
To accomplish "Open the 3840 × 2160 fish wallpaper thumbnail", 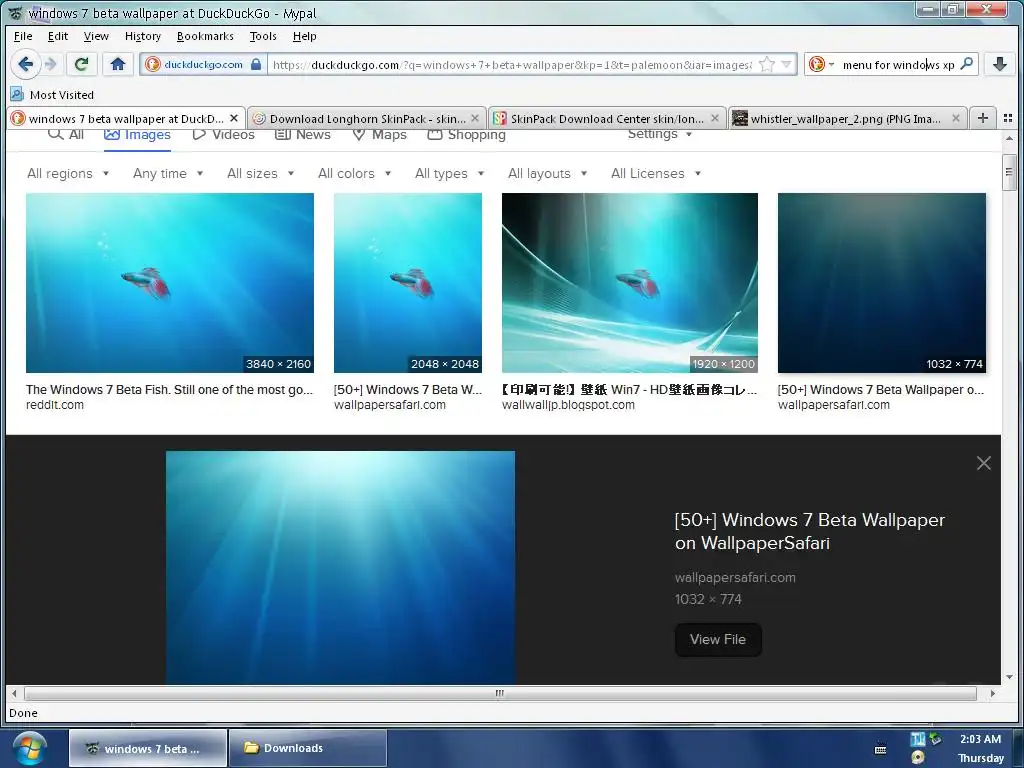I will pyautogui.click(x=170, y=283).
